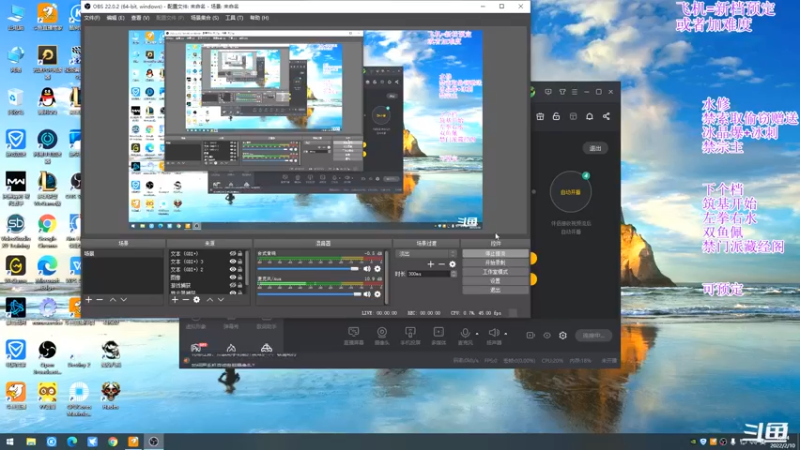Open the first menu in OBS menu bar
This screenshot has width=800, height=450.
(92, 18)
